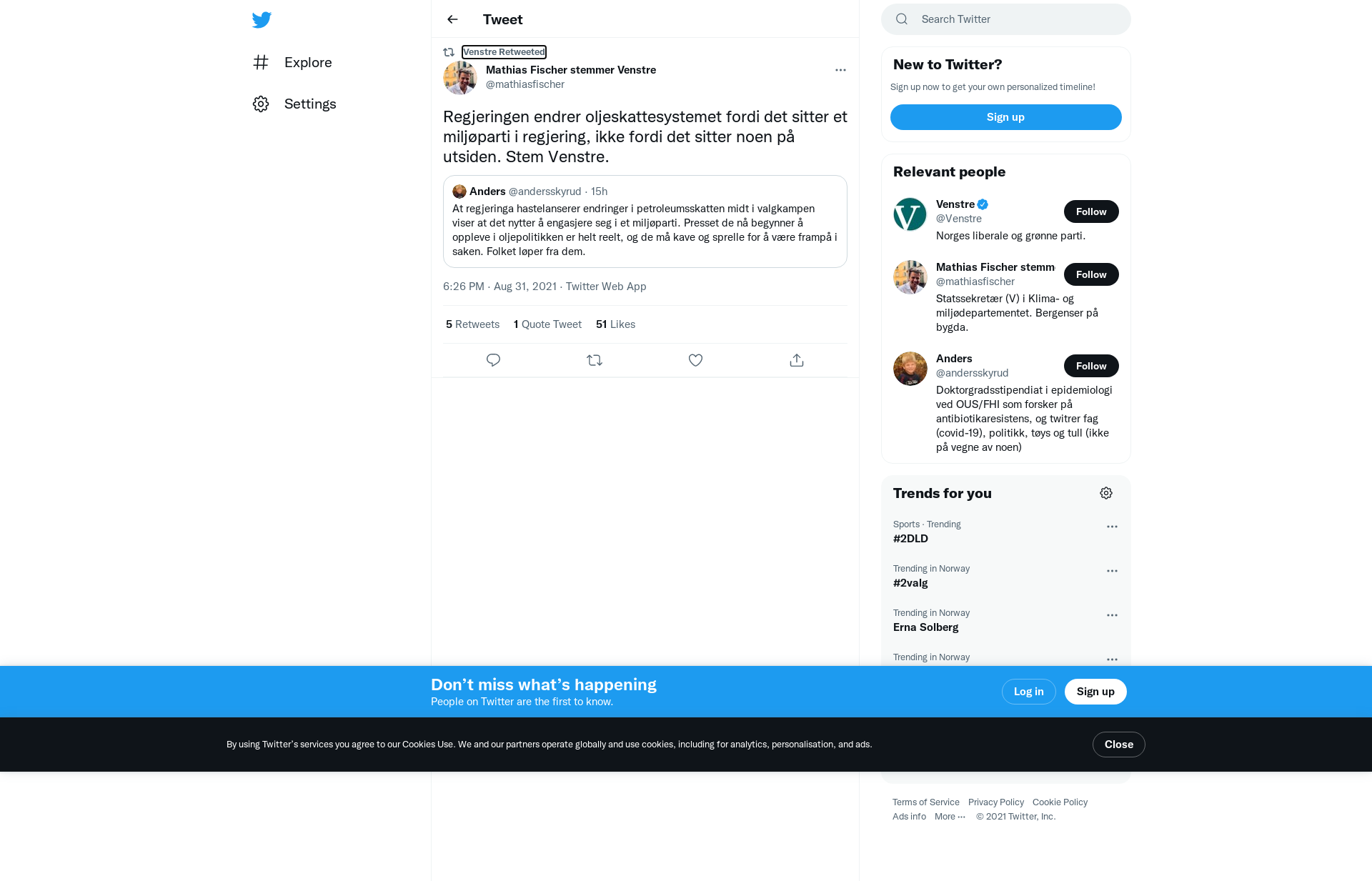Follow the Venstre account

click(1091, 211)
